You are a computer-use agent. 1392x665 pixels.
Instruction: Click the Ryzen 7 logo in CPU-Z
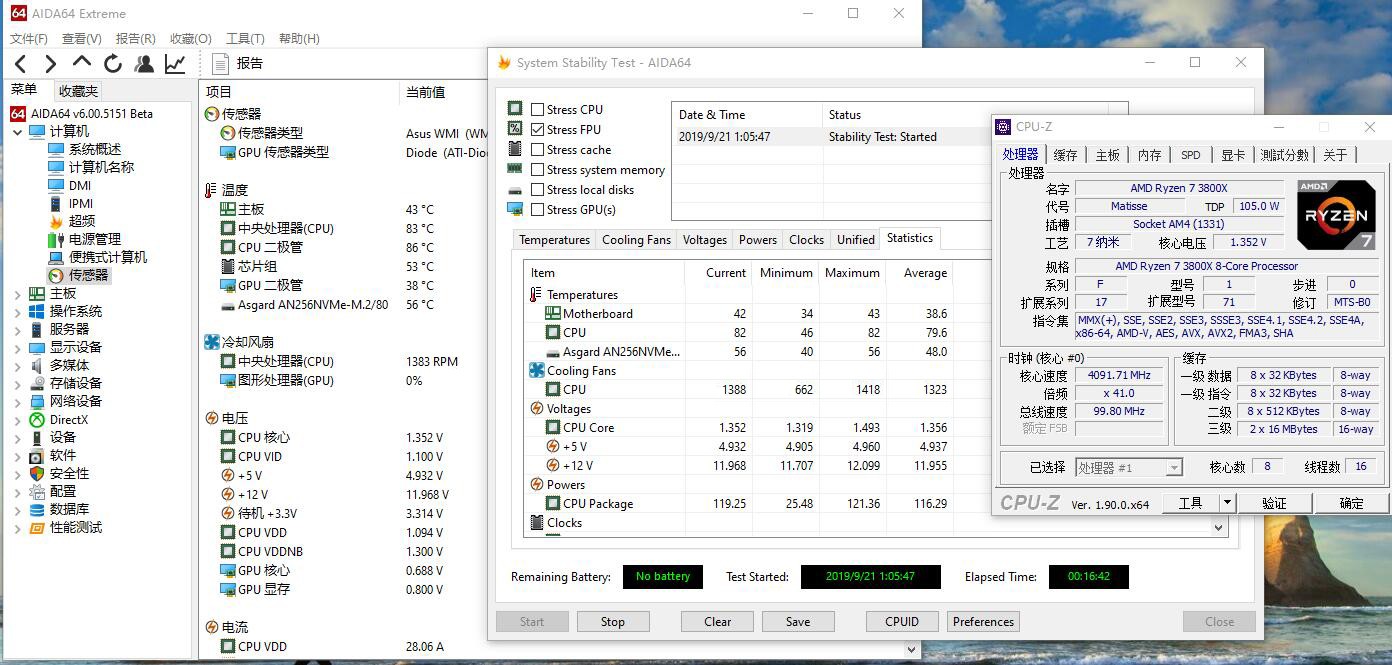point(1335,215)
